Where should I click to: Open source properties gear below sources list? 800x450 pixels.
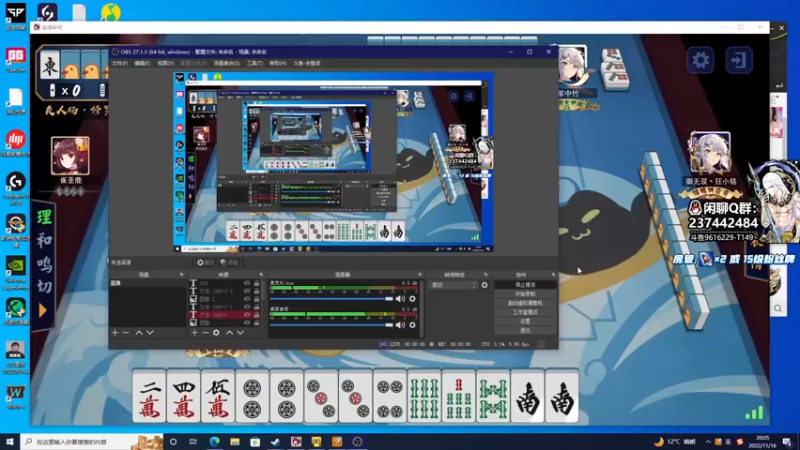click(216, 333)
